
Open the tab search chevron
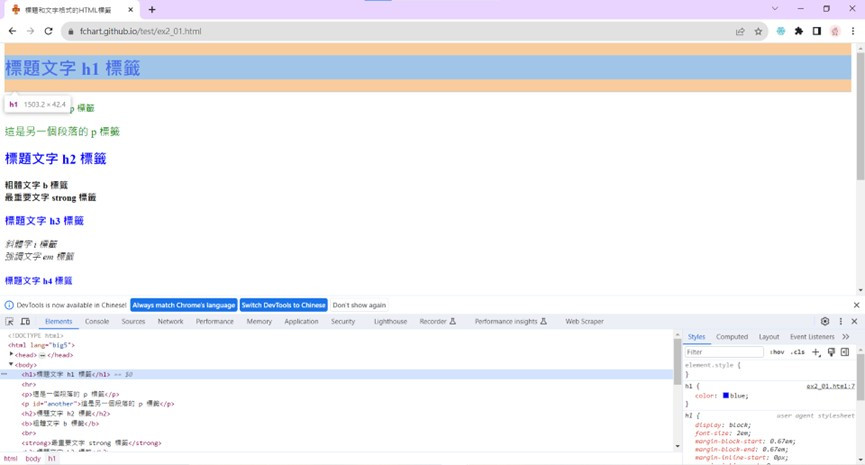775,9
